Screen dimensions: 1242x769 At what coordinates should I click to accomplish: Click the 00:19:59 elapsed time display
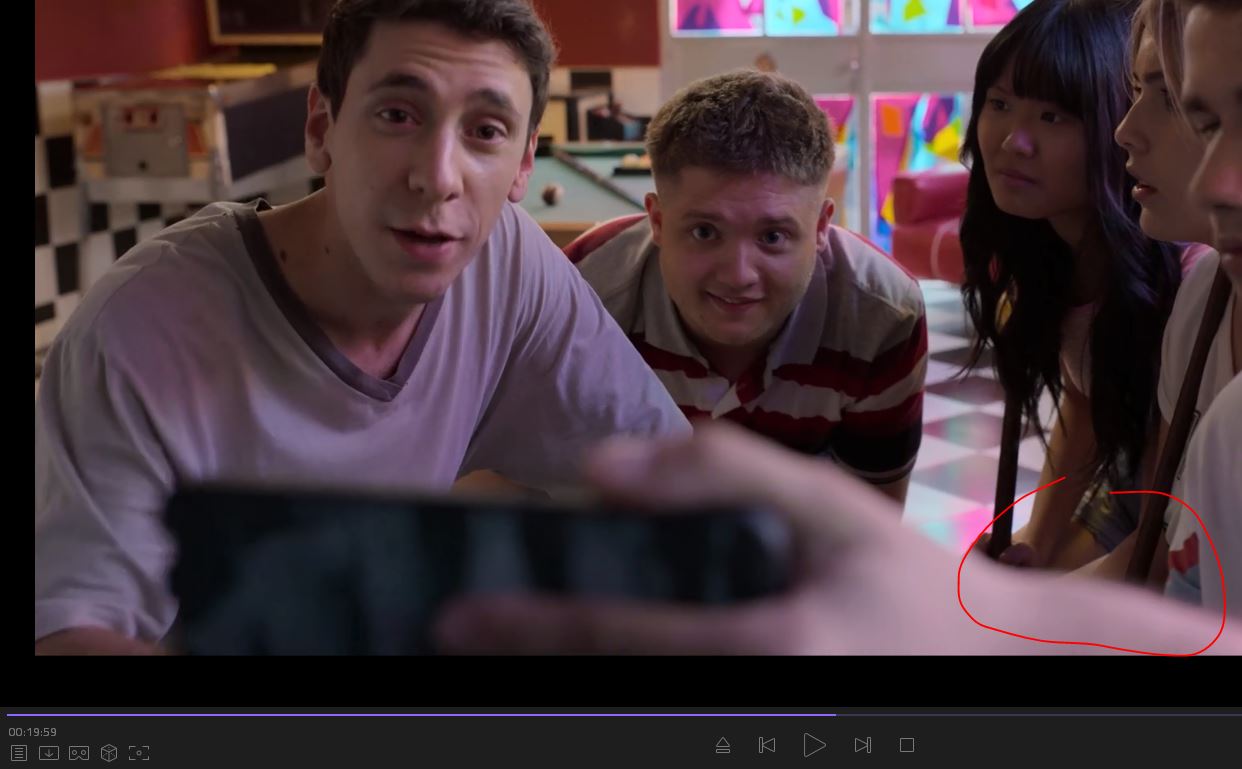click(x=33, y=732)
